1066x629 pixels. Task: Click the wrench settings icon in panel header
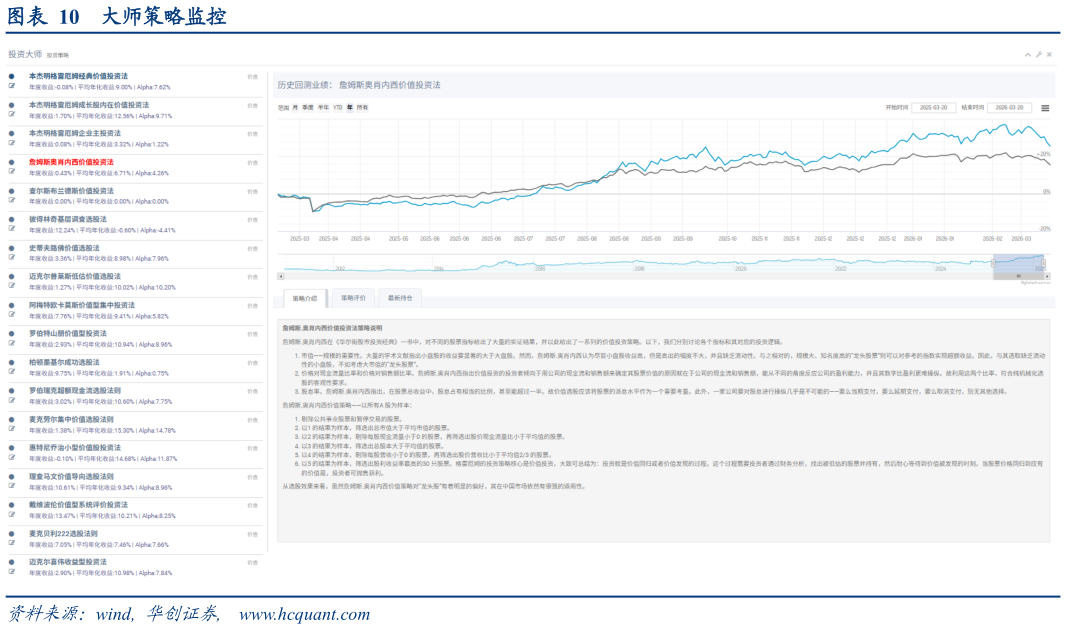coord(1039,54)
